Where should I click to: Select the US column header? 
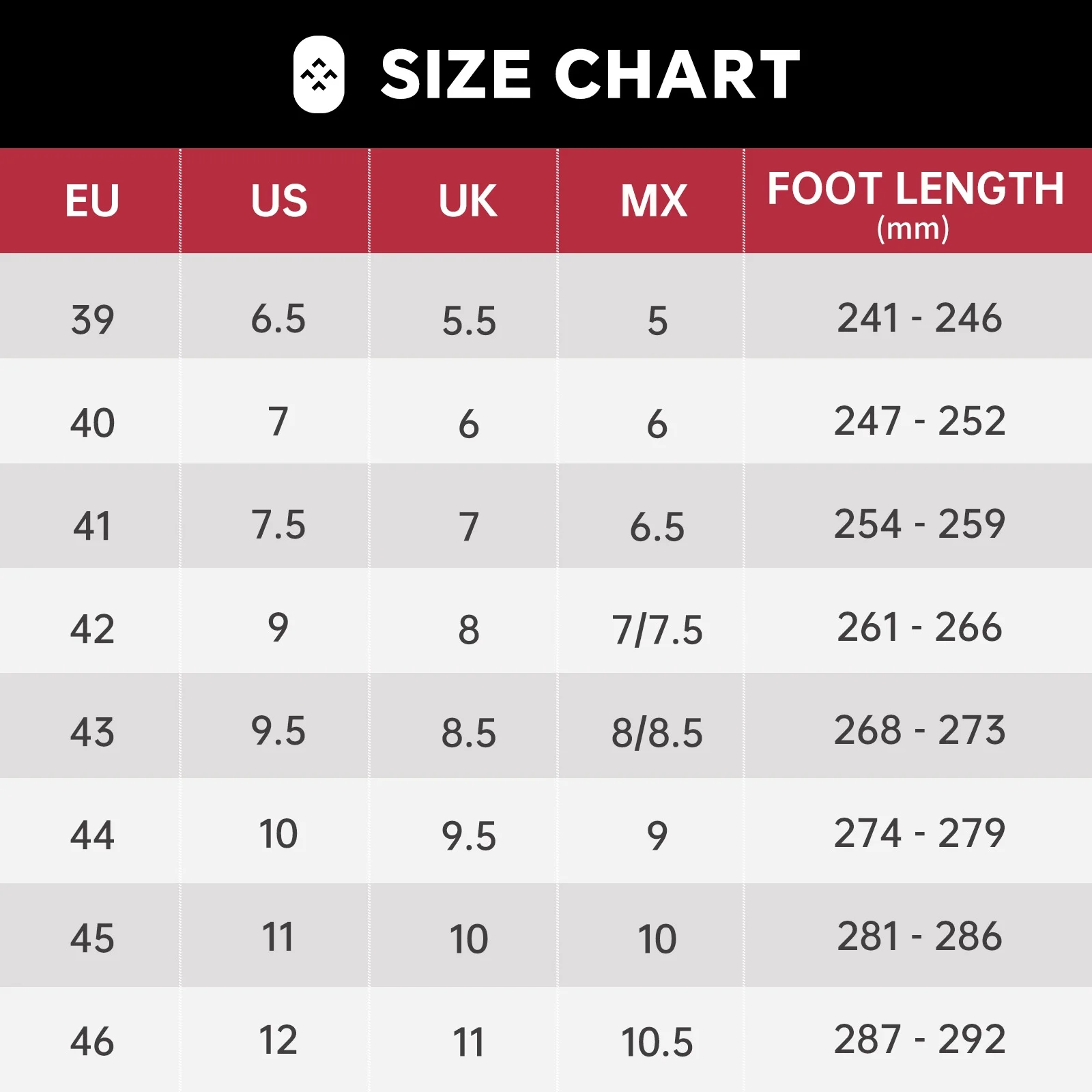[278, 201]
